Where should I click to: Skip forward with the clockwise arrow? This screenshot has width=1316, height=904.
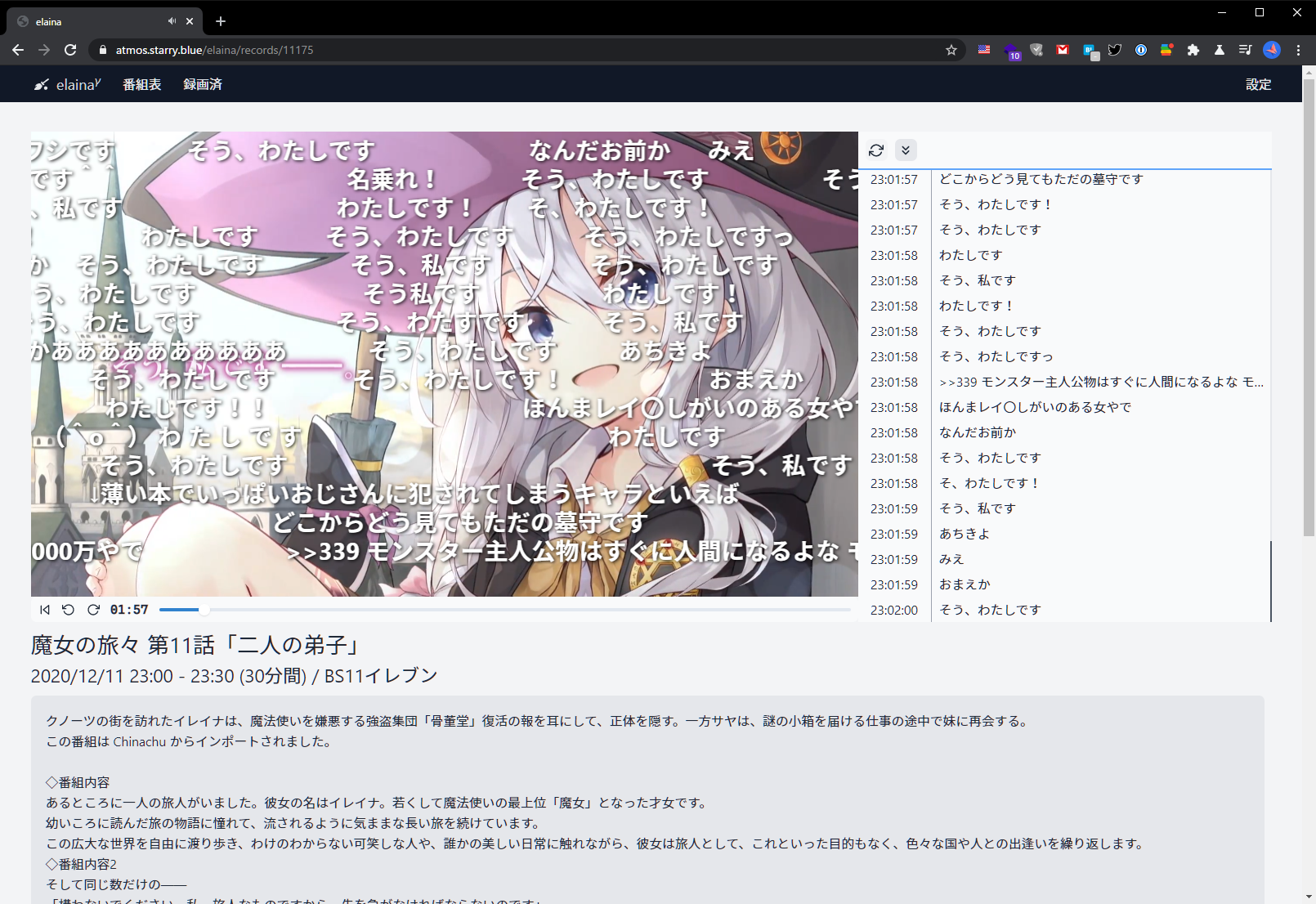(93, 610)
